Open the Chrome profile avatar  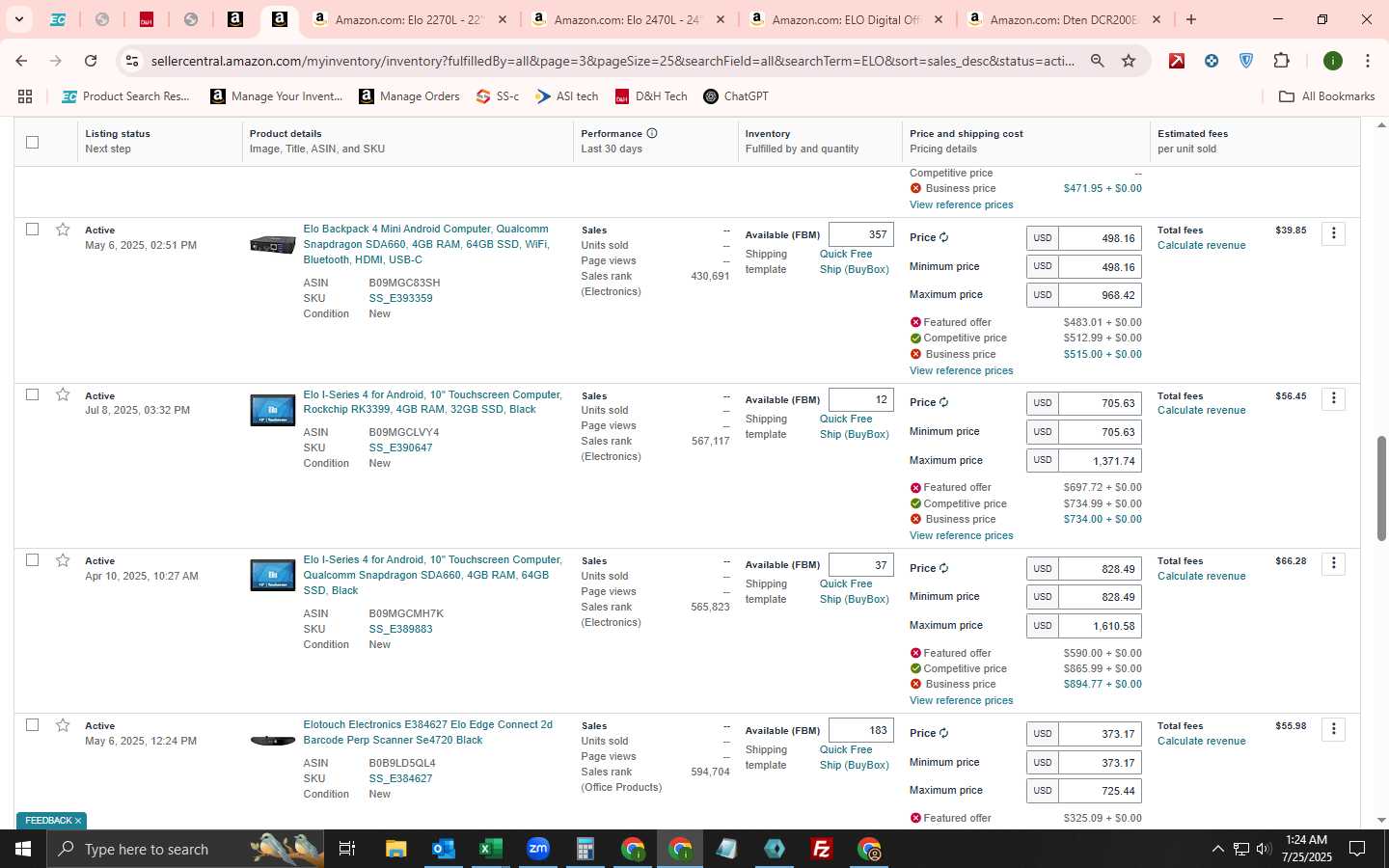click(1333, 61)
